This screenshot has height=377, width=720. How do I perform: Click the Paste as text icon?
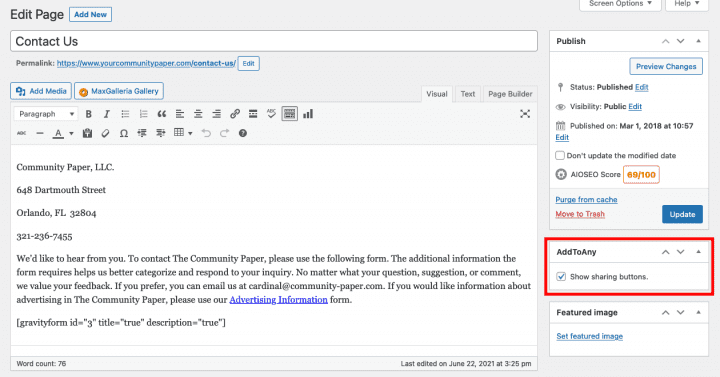point(87,133)
